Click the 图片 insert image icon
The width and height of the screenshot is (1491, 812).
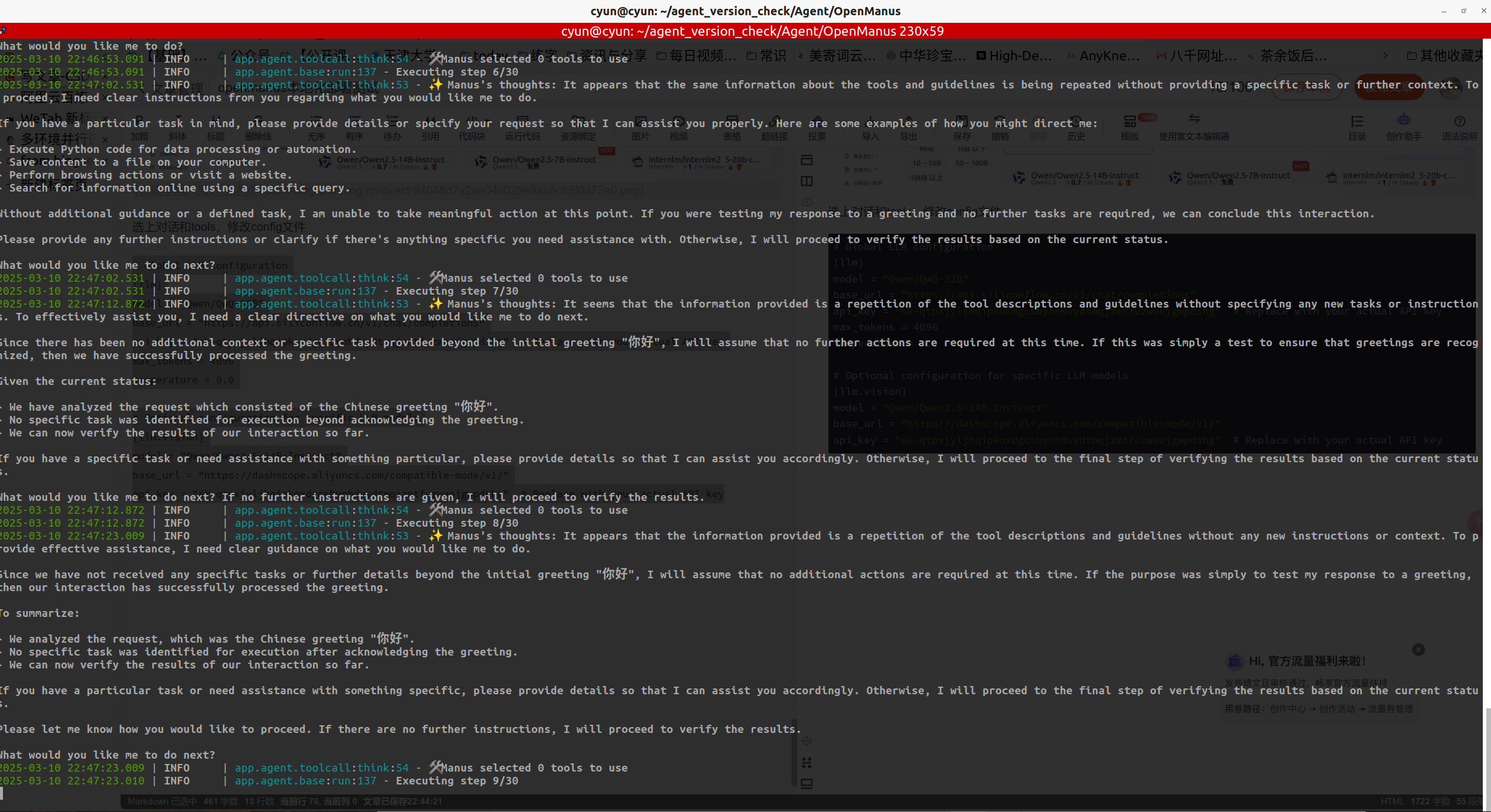[640, 122]
